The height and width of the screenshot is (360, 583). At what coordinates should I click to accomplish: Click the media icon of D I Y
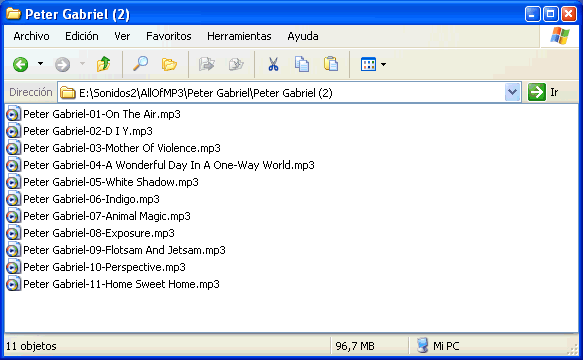click(x=13, y=131)
